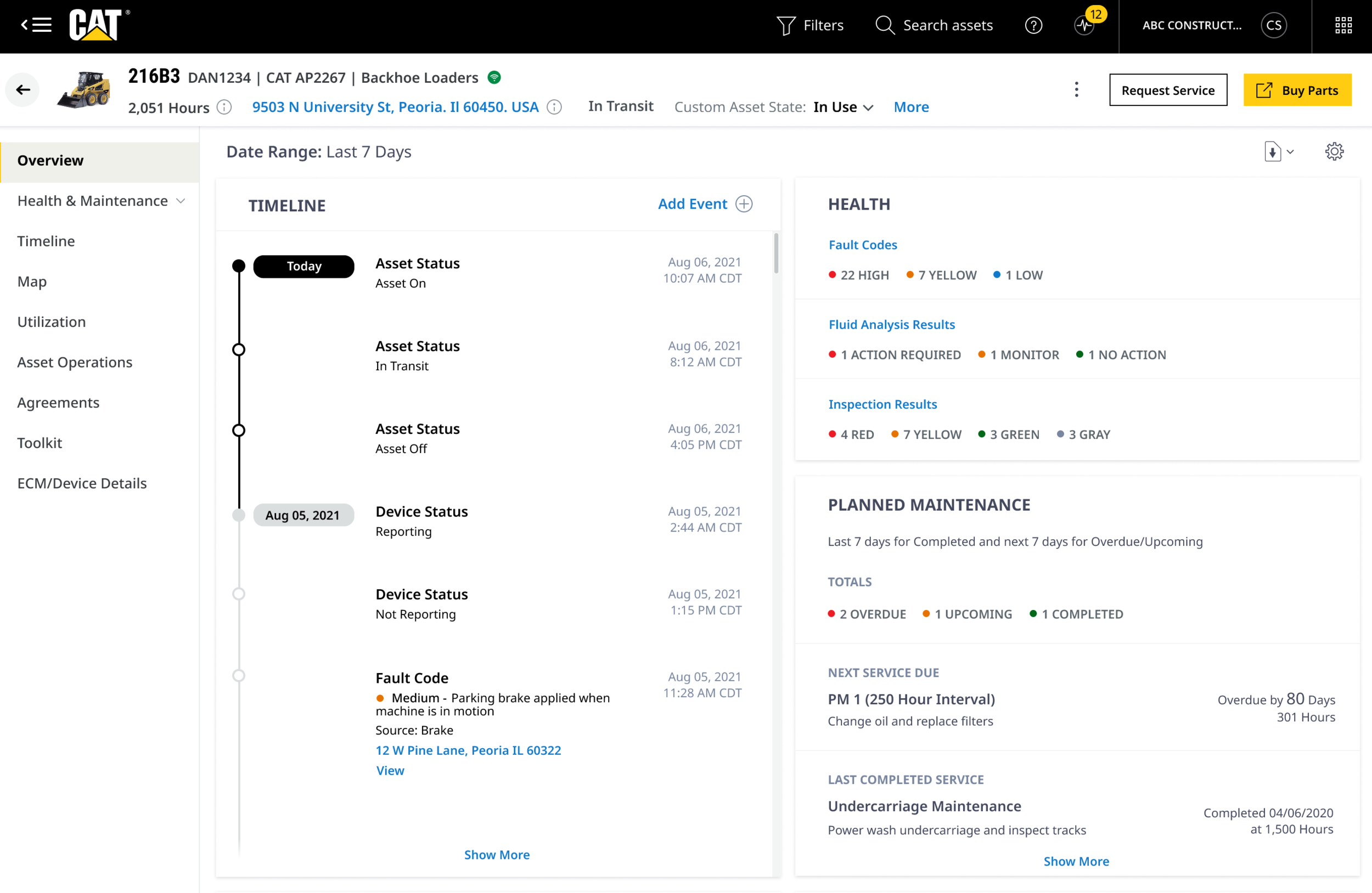Open ECM/Device Details sidebar item

coord(82,483)
